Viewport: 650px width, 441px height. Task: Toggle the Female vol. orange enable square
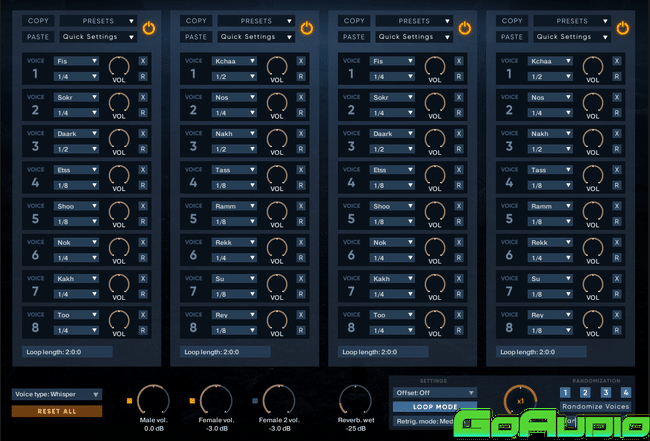192,401
